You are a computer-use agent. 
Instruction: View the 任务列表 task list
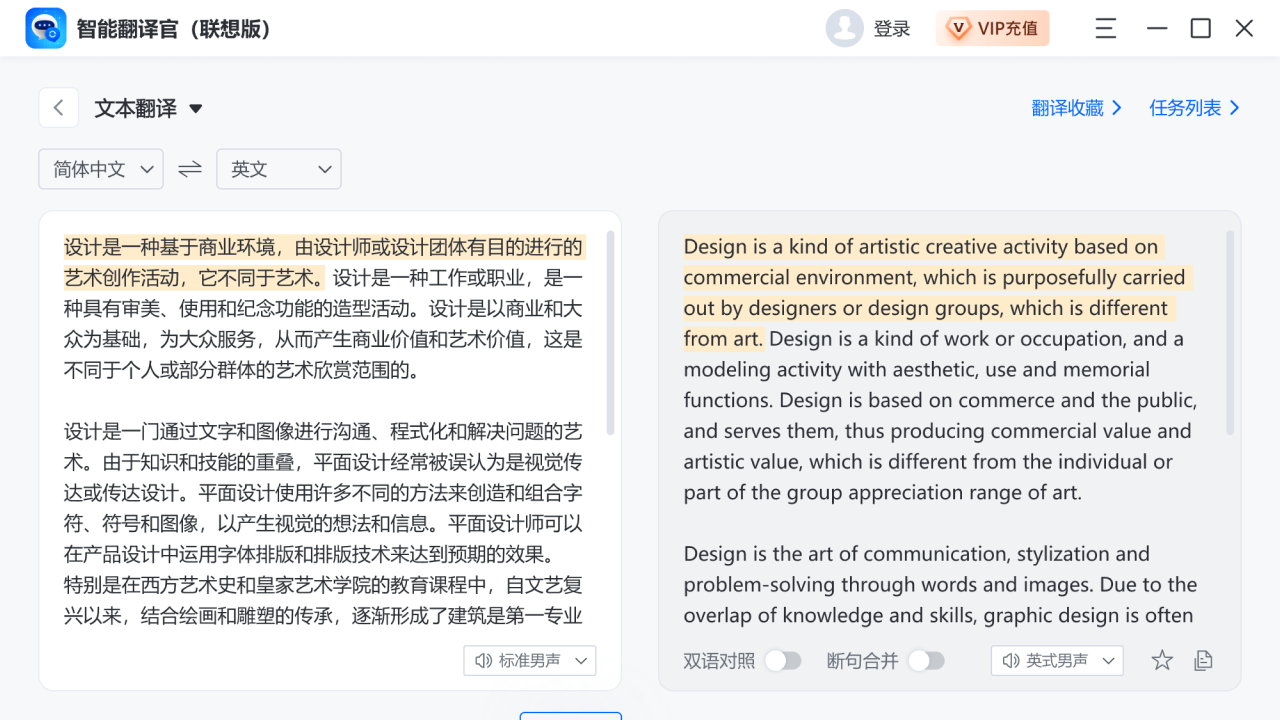(1194, 107)
